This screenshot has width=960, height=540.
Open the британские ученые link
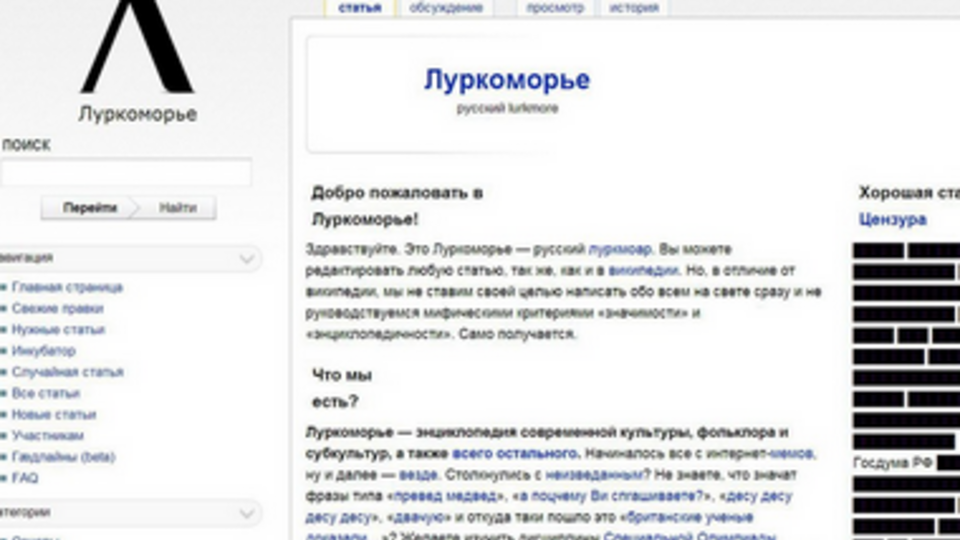[689, 517]
